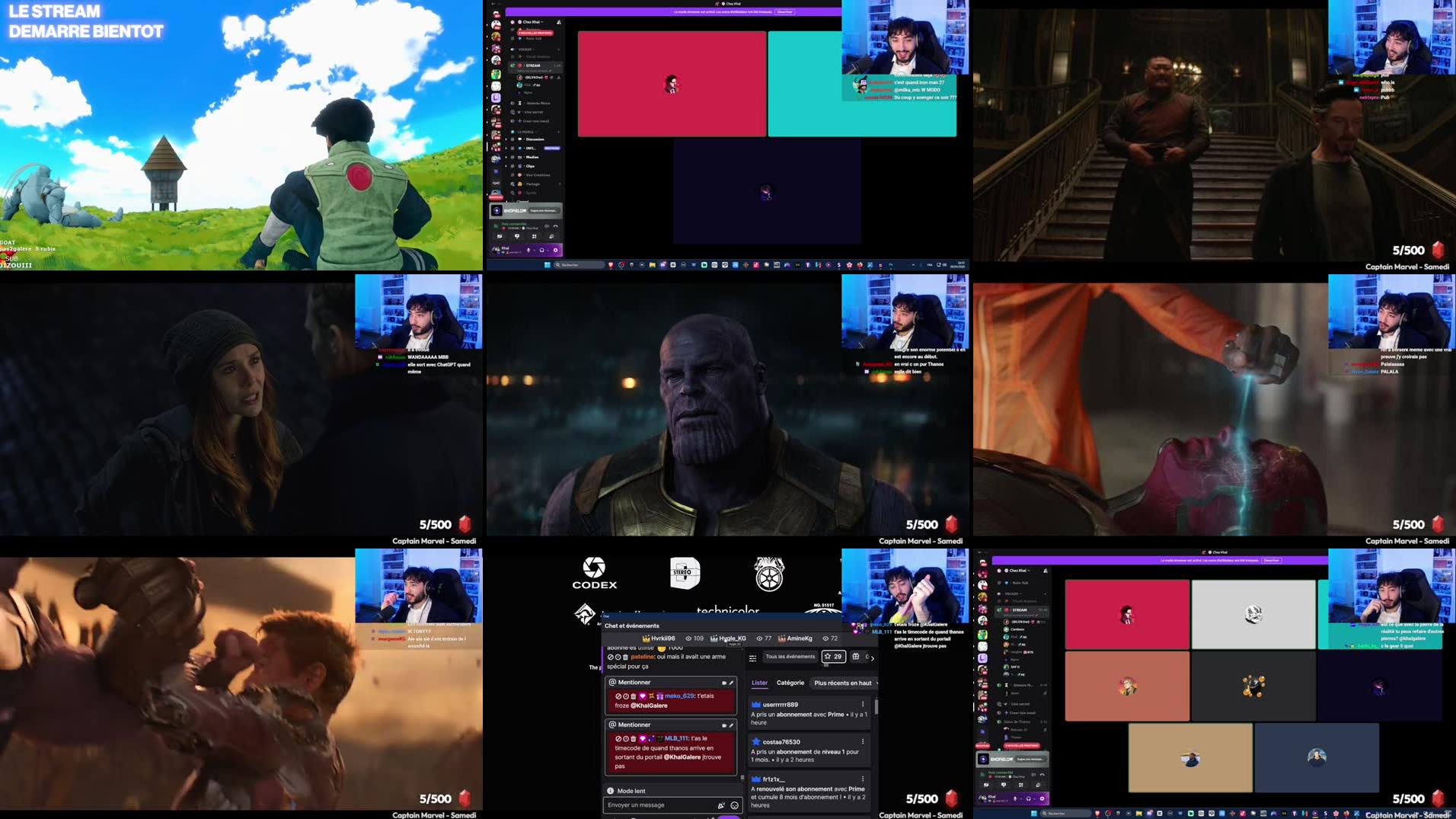Mute your microphone in Discord voice controls
The height and width of the screenshot is (819, 1456).
coord(528,251)
